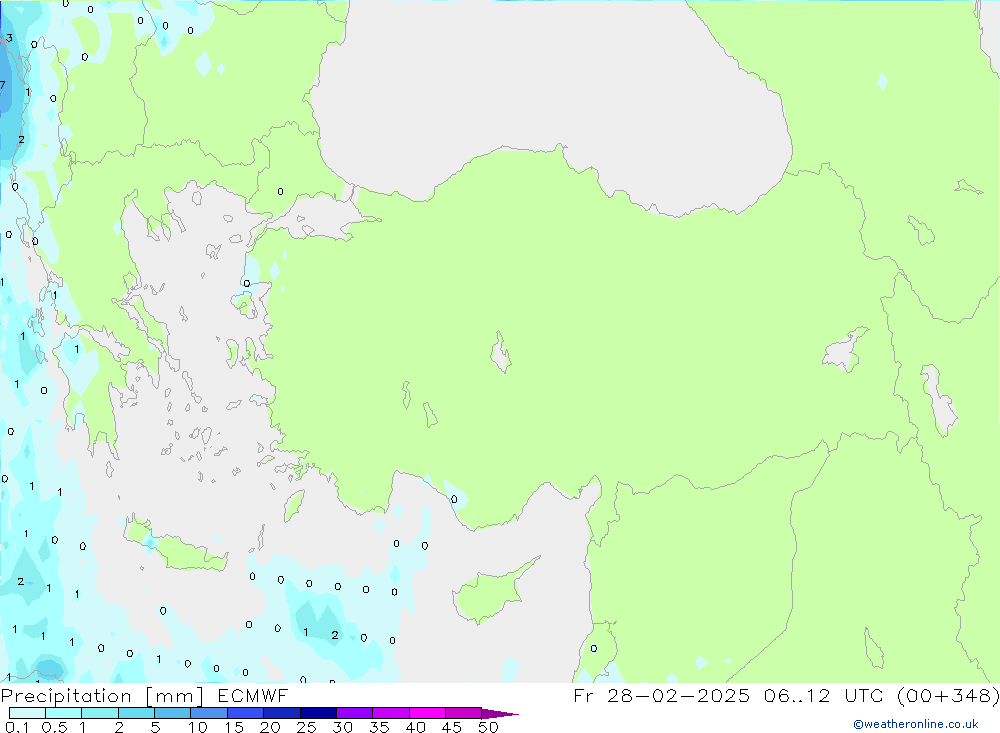The width and height of the screenshot is (1000, 733).
Task: Select the 2–5 mm legend swatch
Action: click(136, 713)
